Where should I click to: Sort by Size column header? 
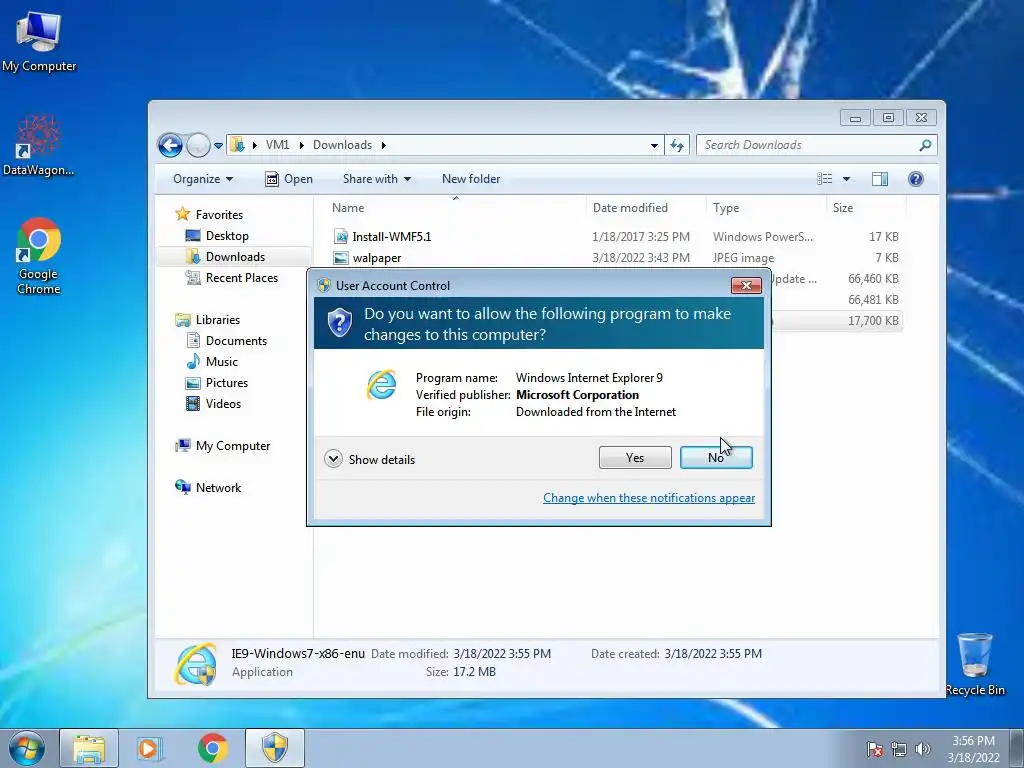(x=842, y=208)
